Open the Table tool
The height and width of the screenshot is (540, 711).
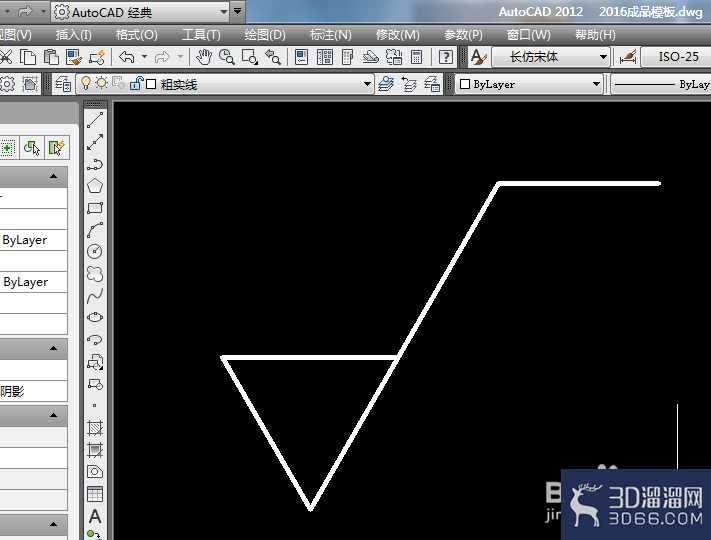click(95, 494)
